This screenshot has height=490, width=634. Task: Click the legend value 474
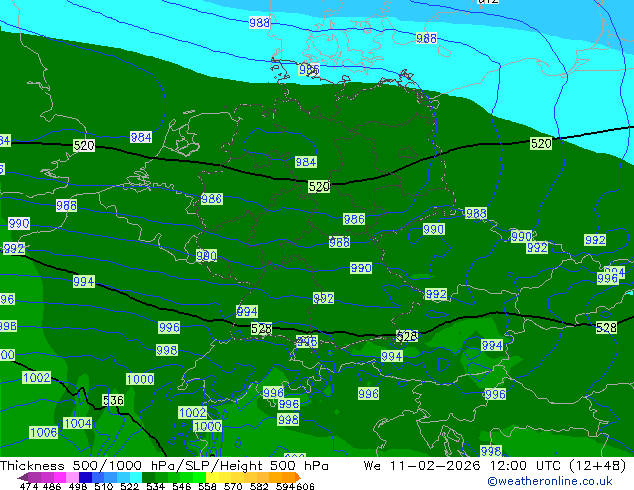point(29,486)
